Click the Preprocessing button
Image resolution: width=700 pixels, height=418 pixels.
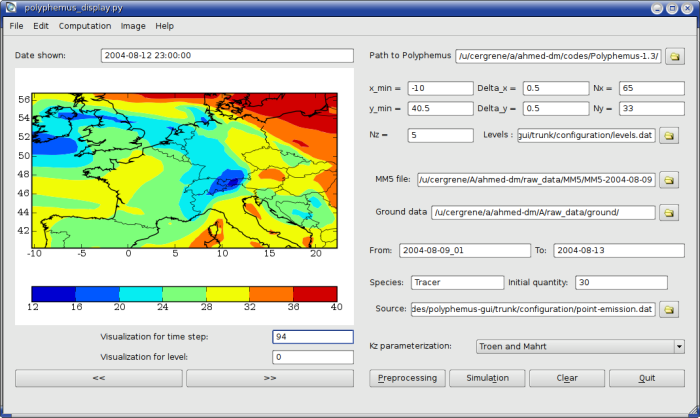pyautogui.click(x=407, y=378)
